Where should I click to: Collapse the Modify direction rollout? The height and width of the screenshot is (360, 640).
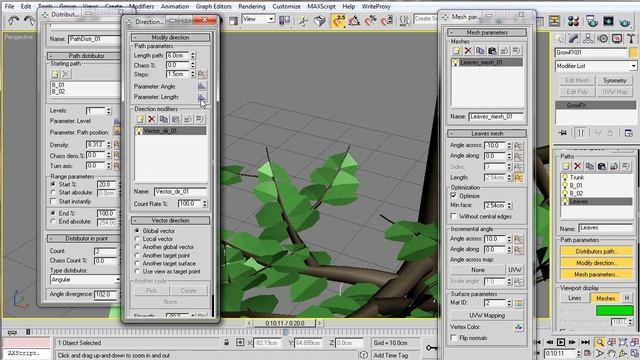(170, 37)
